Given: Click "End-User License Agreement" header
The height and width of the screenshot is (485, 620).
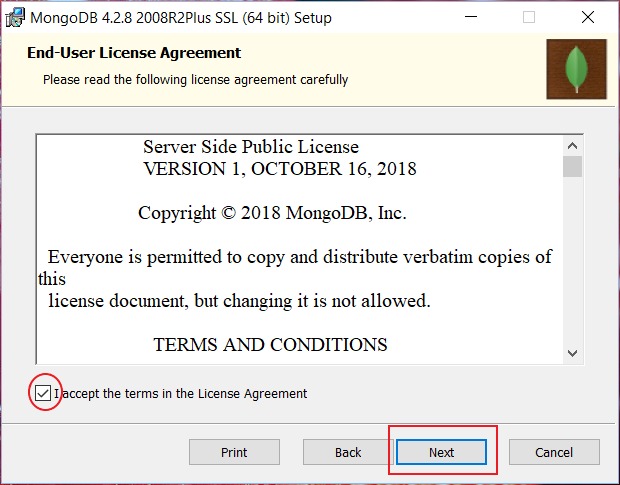Looking at the screenshot, I should 134,53.
